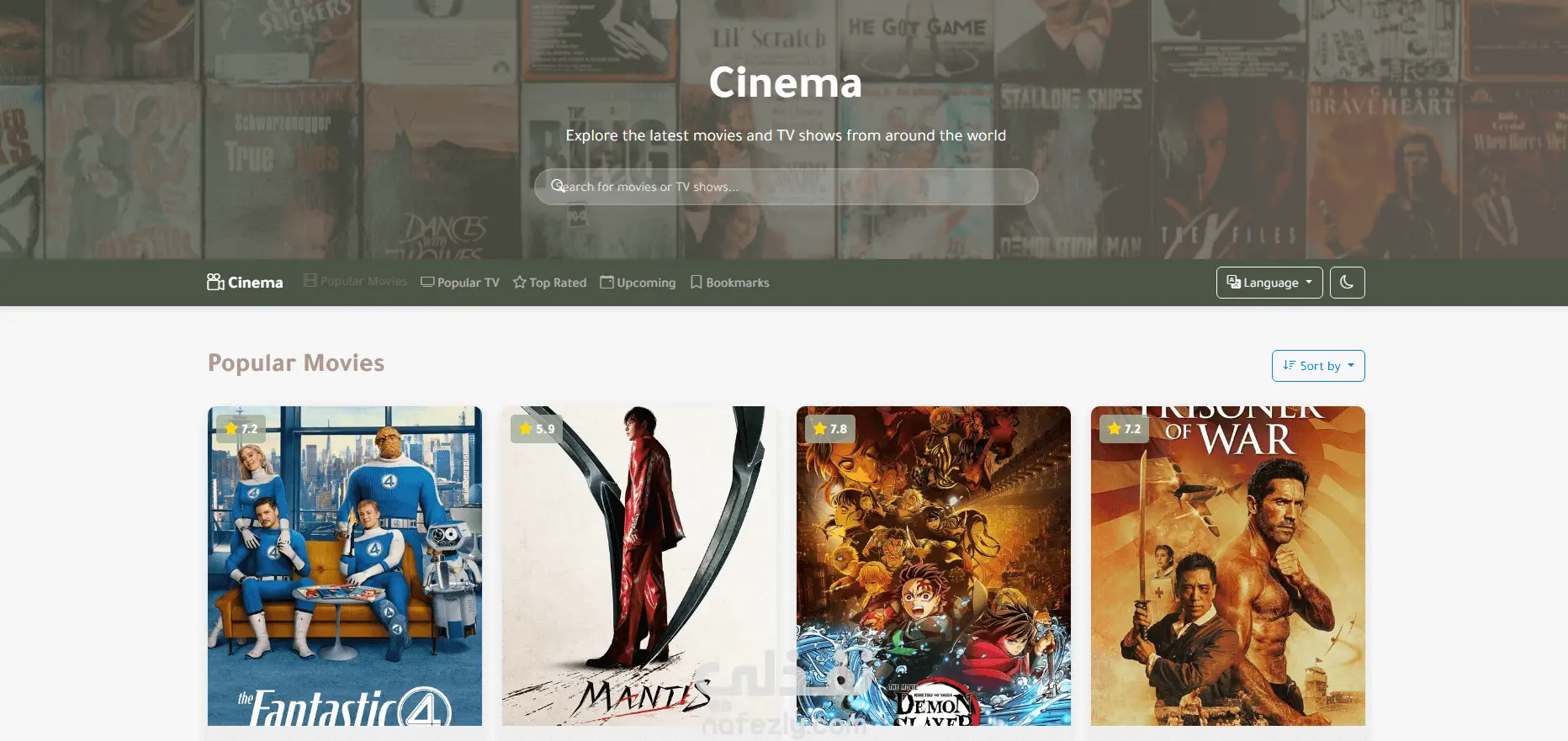
Task: Open the Top Rated page
Action: click(549, 283)
